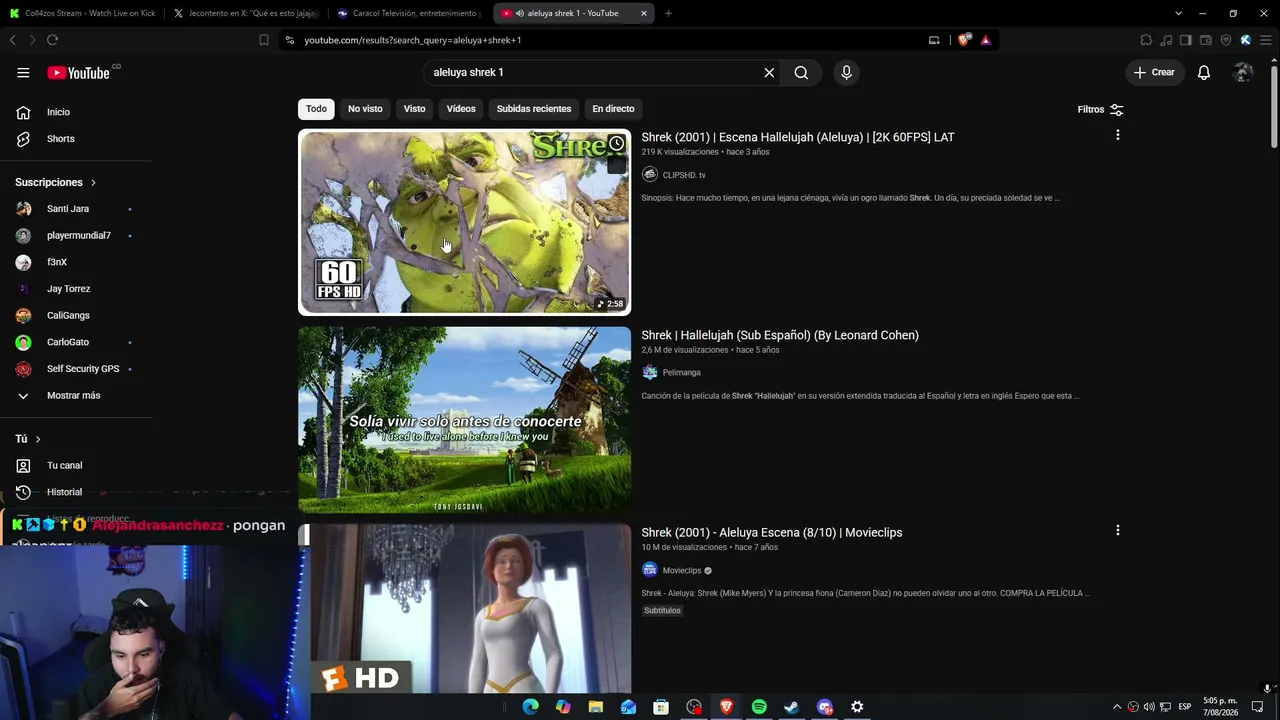Screen dimensions: 1280x720
Task: Start voice search with the microphone
Action: [846, 72]
